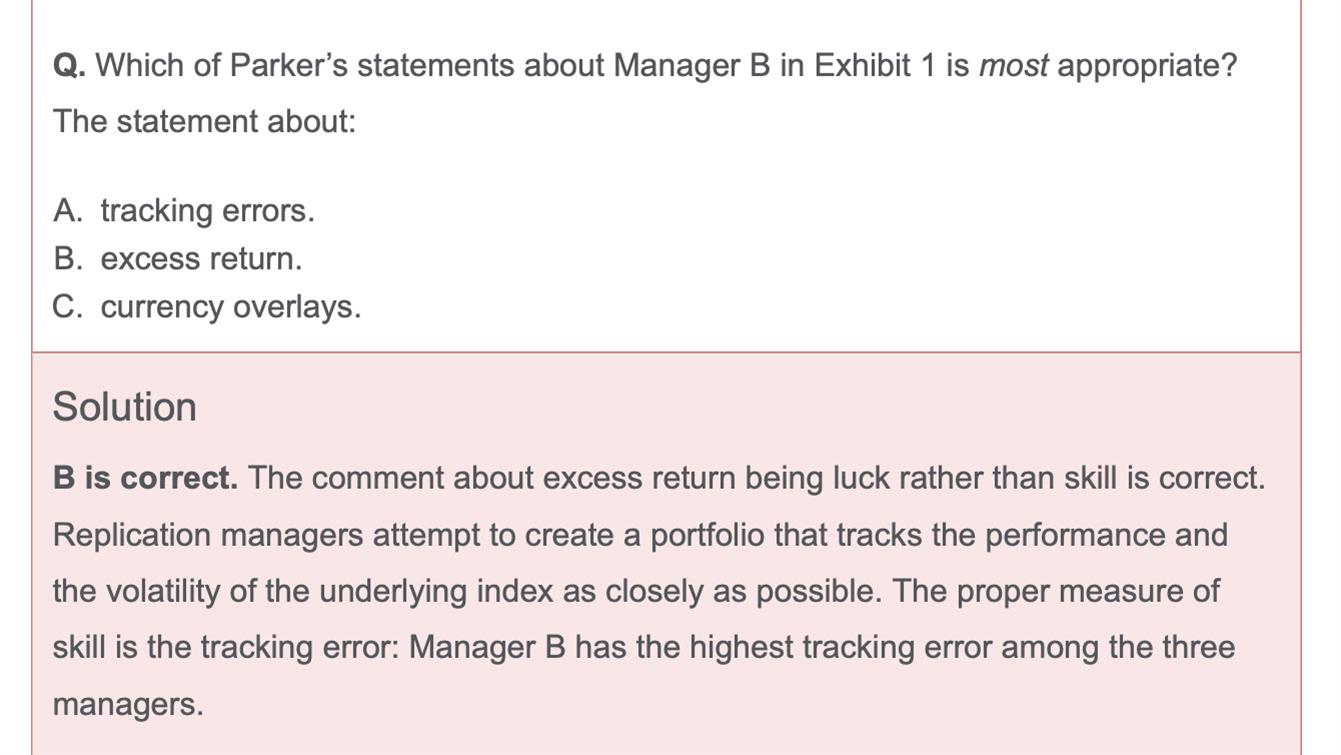Click the final word "managers." in the solution
This screenshot has width=1341, height=755.
pos(128,704)
